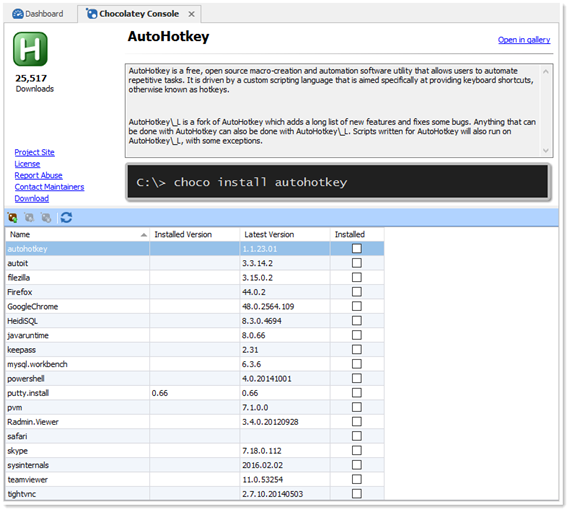Toggle Installed checkbox for tightvnc
570x512 pixels.
(x=357, y=494)
